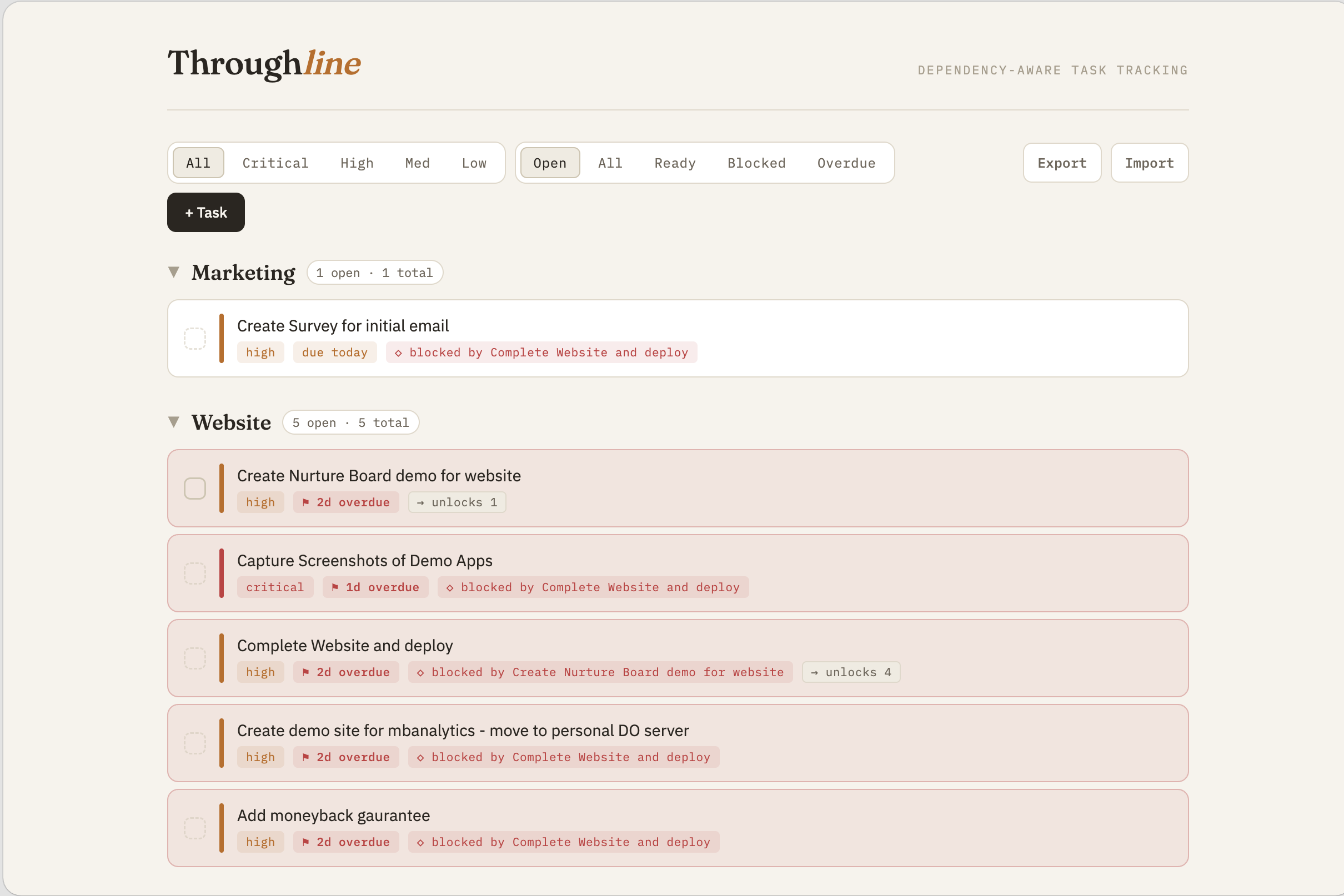Click the Dependency-Aware Task Tracking tagline
The height and width of the screenshot is (896, 1344).
coord(1053,71)
